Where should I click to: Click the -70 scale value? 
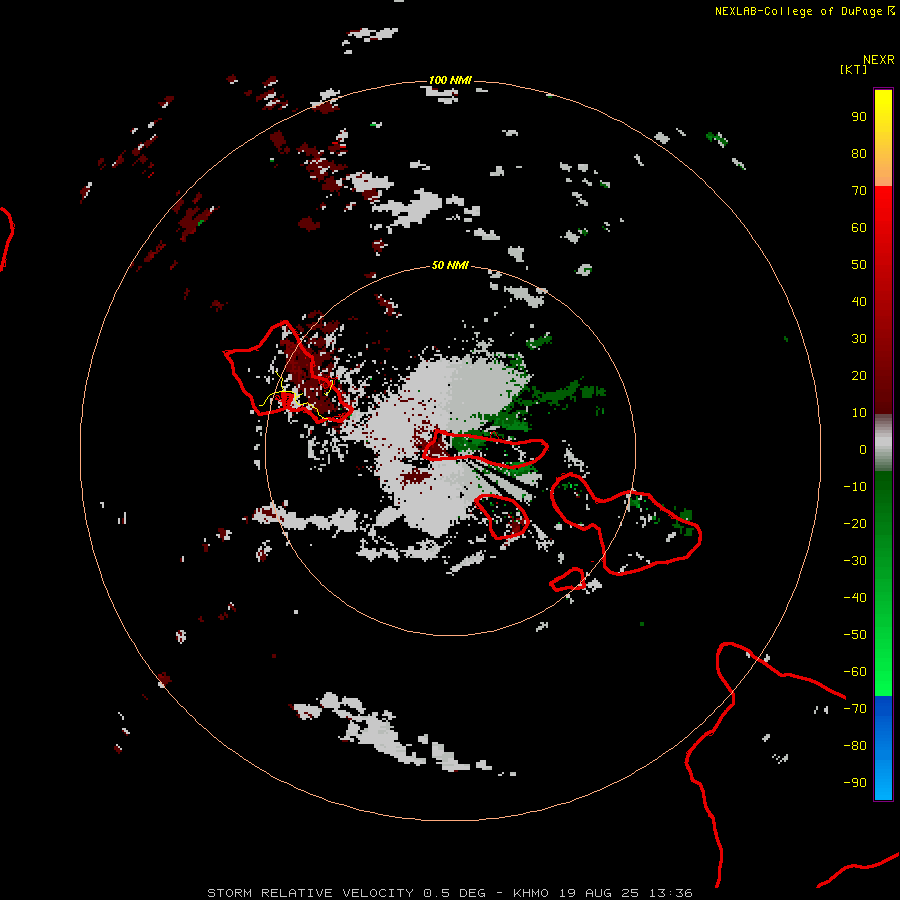[855, 709]
